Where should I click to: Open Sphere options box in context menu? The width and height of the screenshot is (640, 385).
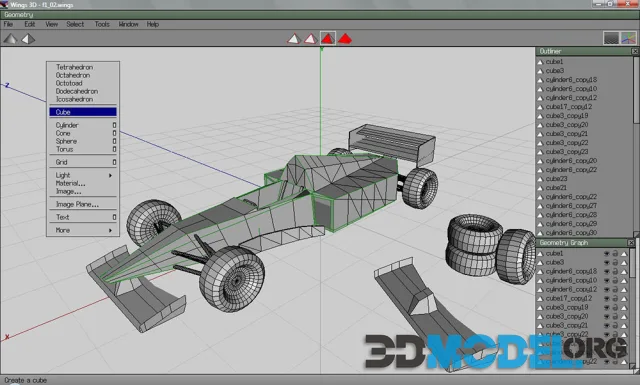114,141
